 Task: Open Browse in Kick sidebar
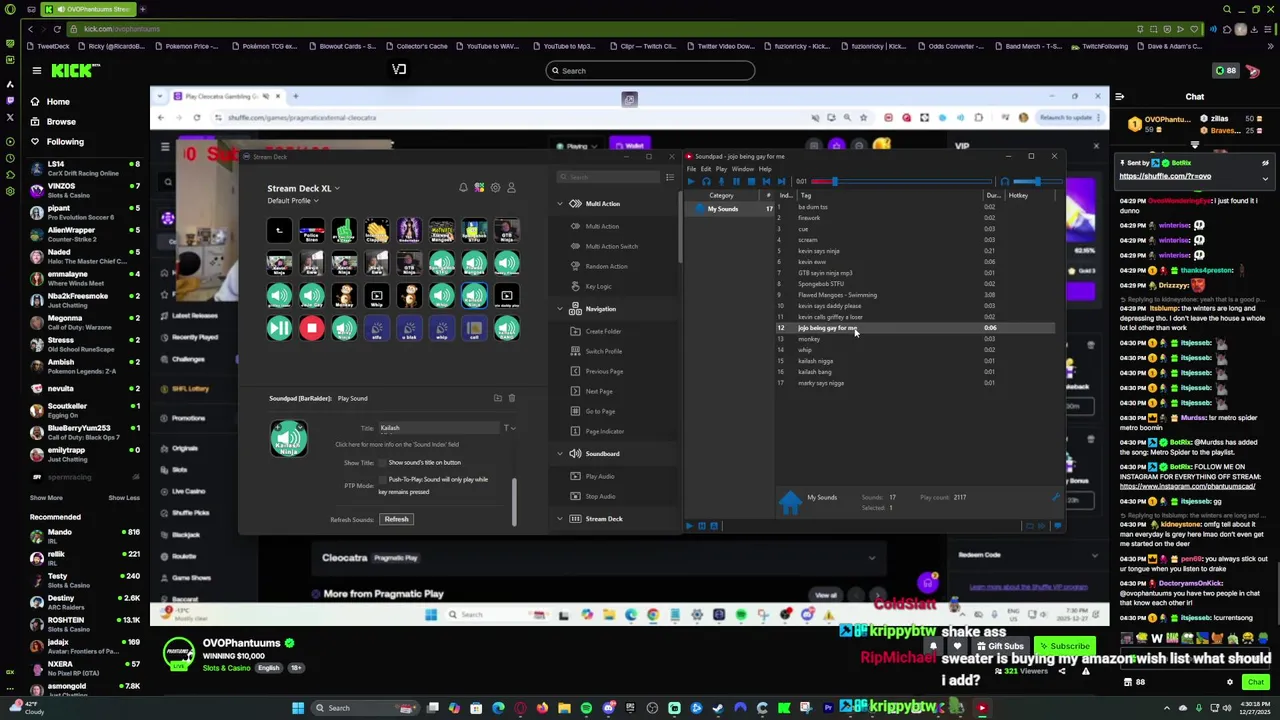[x=60, y=122]
